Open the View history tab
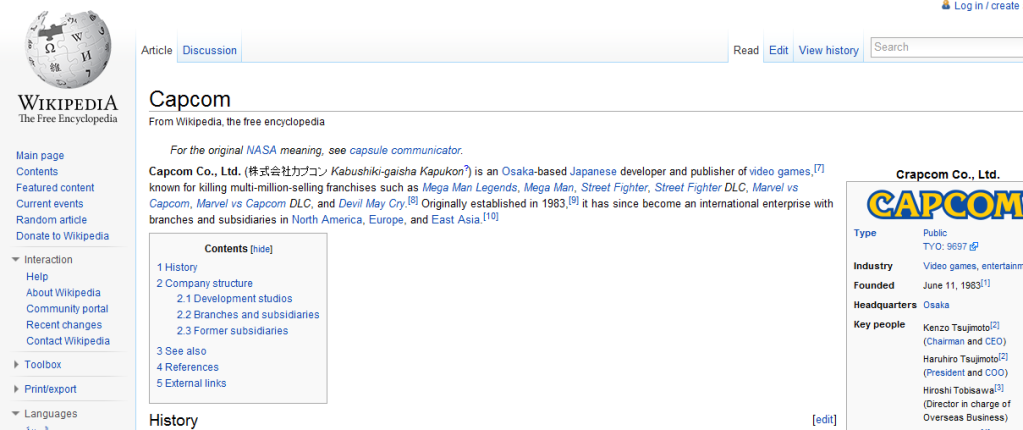The image size is (1023, 430). tap(828, 50)
